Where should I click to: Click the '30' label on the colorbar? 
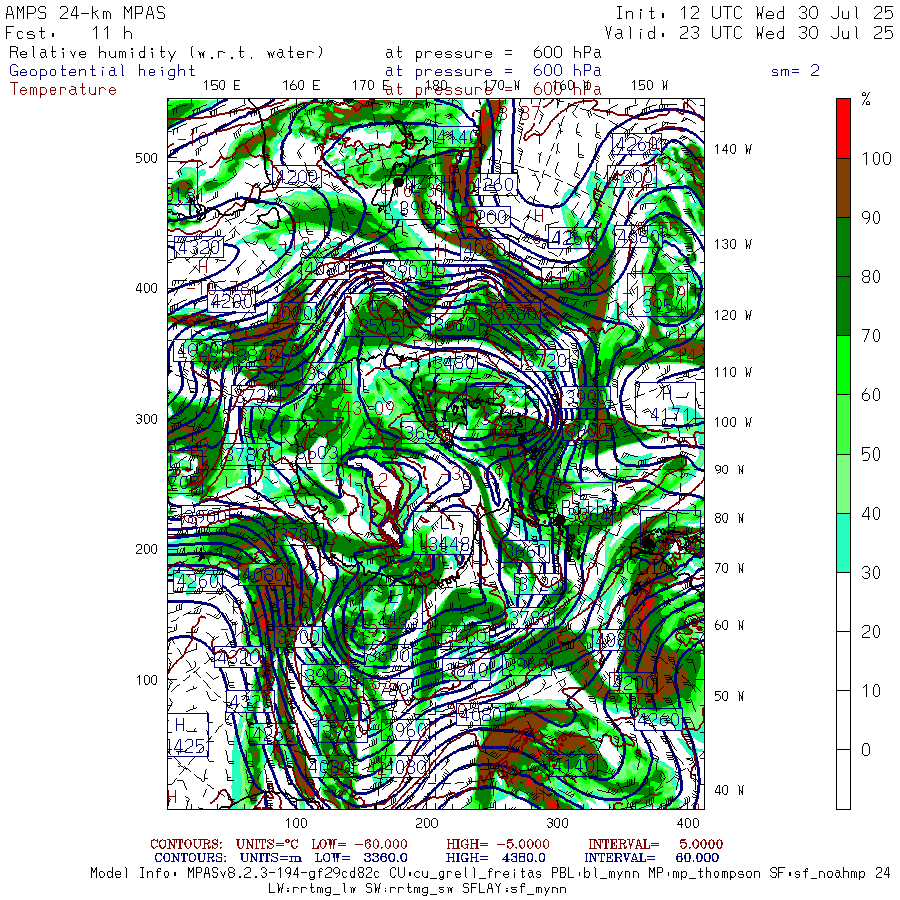click(x=871, y=572)
